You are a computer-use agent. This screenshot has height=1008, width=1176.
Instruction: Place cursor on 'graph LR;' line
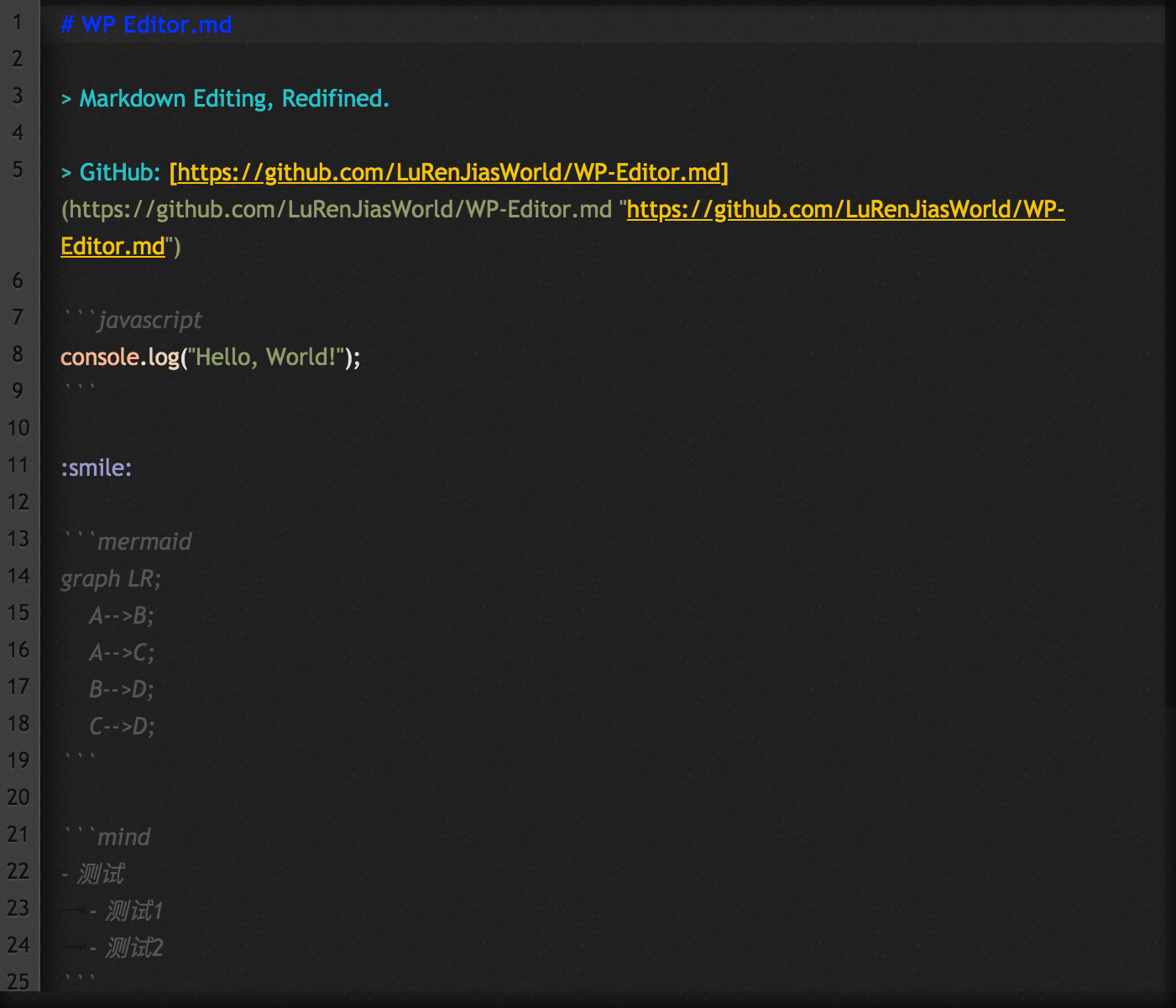coord(111,578)
